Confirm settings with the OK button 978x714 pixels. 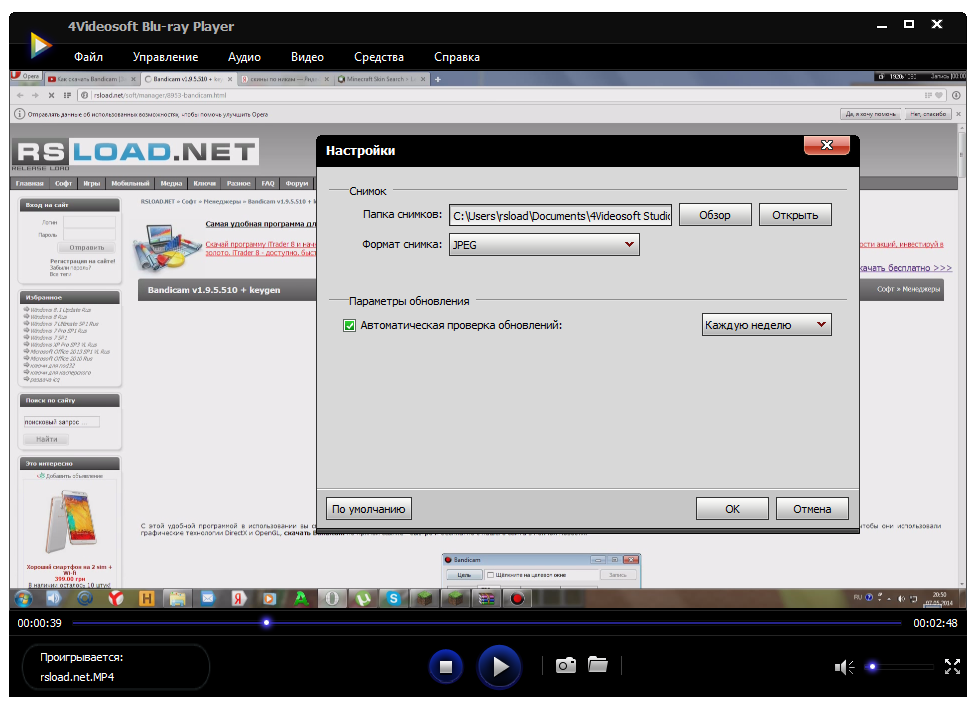[732, 509]
